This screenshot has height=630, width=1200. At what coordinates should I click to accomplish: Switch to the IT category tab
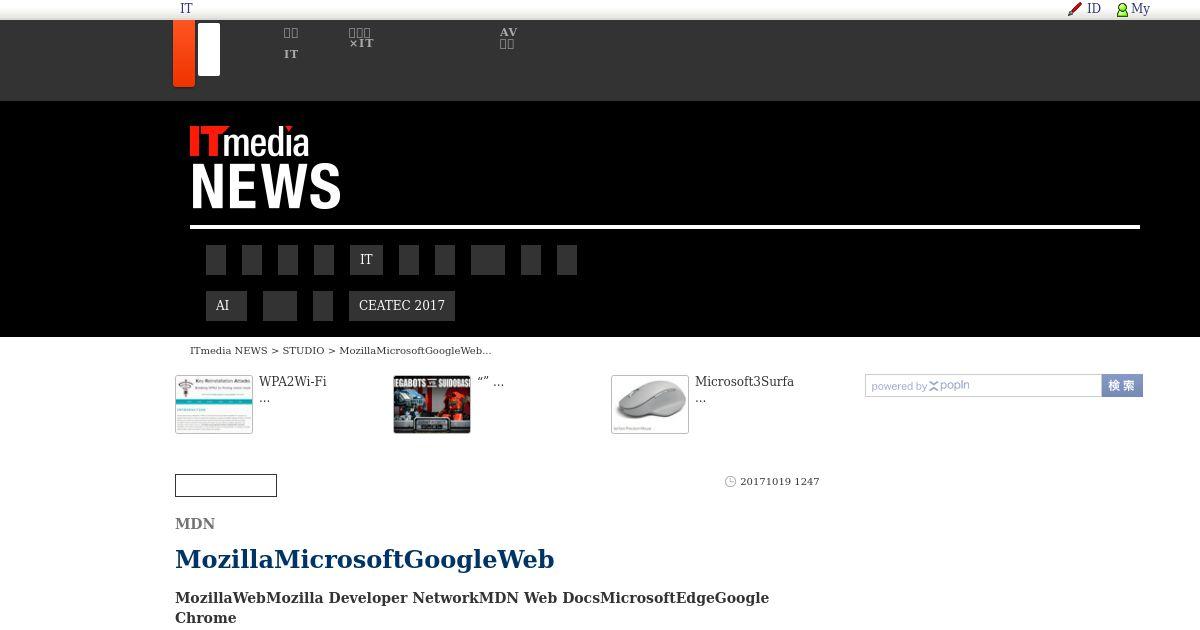[x=366, y=260]
